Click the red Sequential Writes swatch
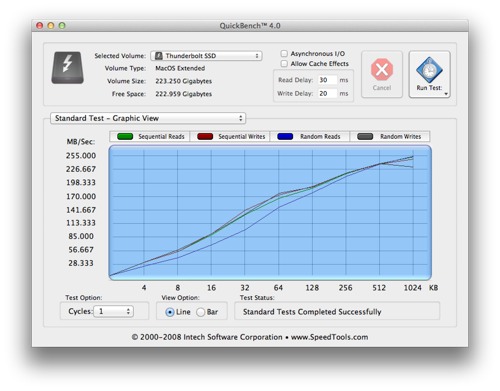Image resolution: width=500 pixels, height=391 pixels. click(x=205, y=136)
